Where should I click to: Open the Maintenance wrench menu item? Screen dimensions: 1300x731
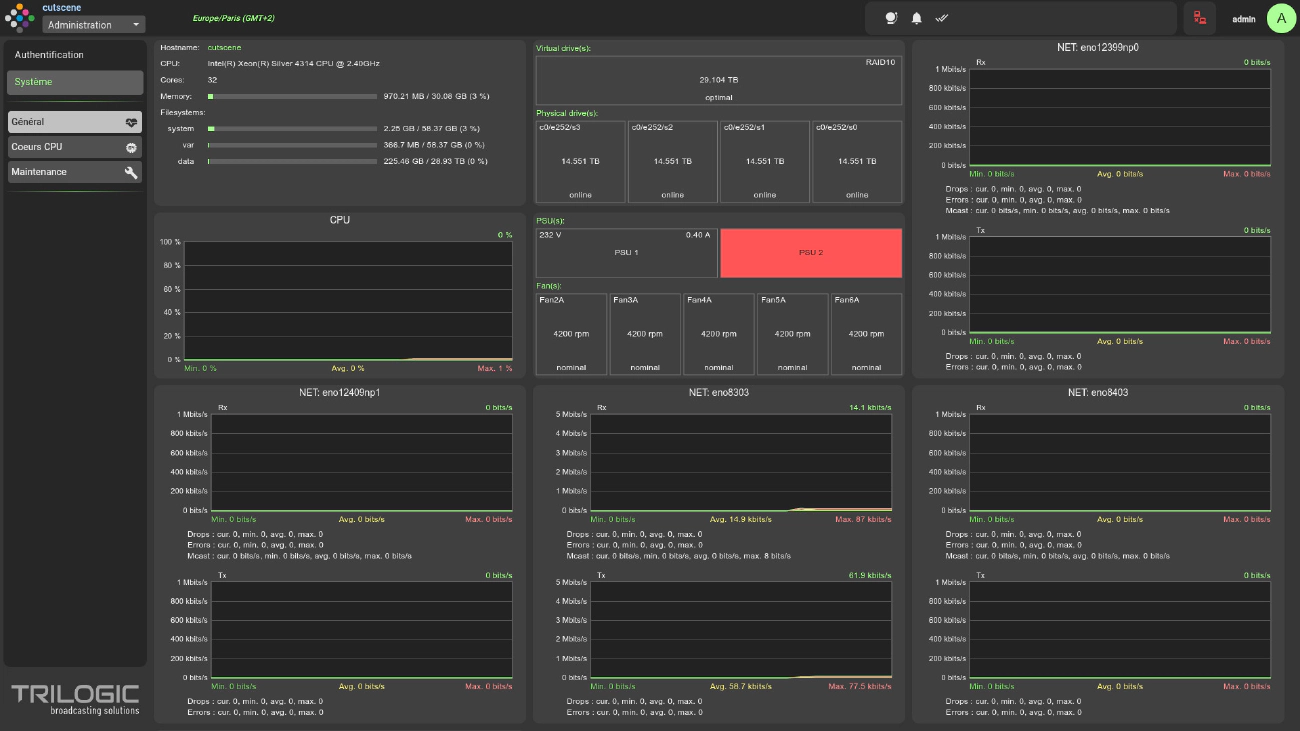75,172
